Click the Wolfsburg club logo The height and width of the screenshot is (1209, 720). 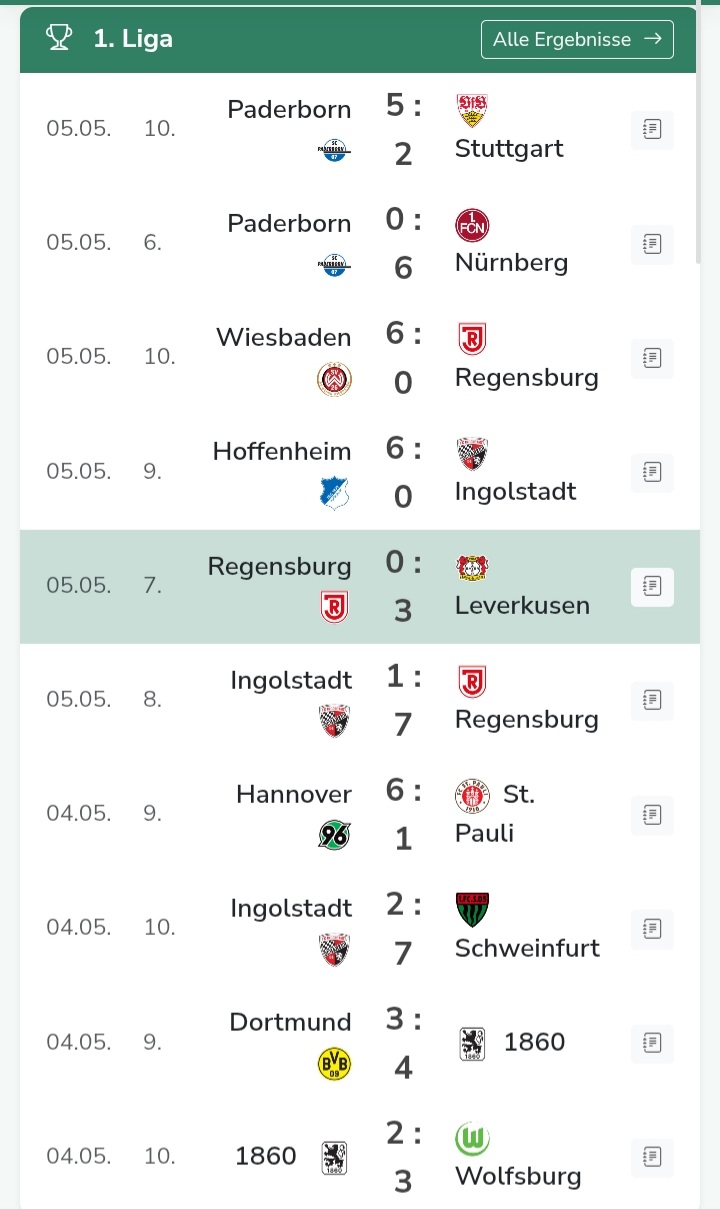point(471,1137)
